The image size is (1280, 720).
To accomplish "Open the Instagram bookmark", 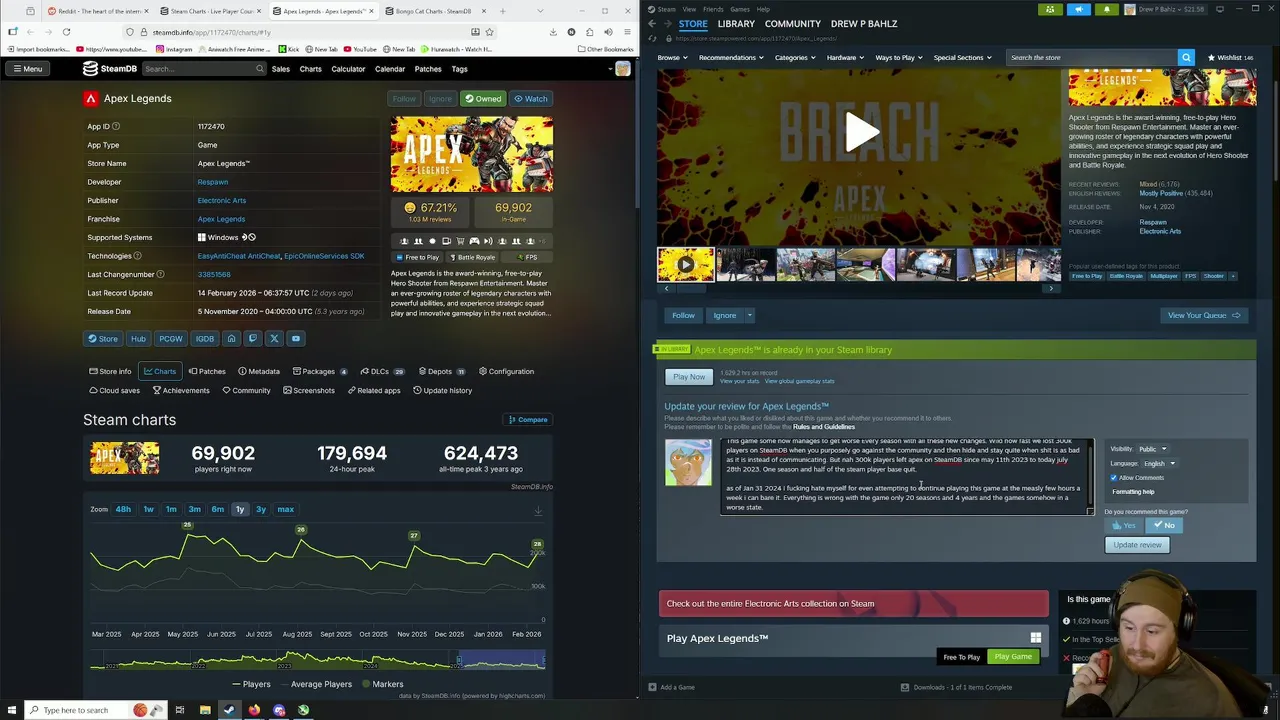I will pos(174,49).
